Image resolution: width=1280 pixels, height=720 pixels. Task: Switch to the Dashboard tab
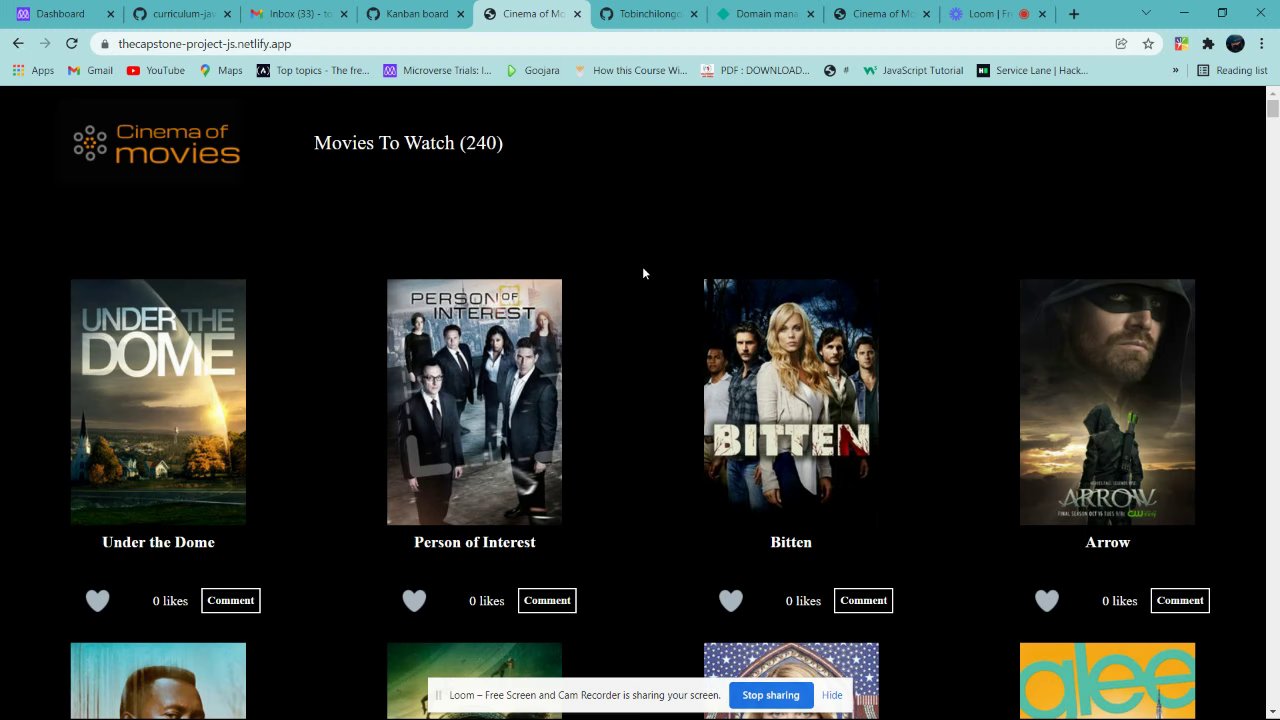click(65, 14)
